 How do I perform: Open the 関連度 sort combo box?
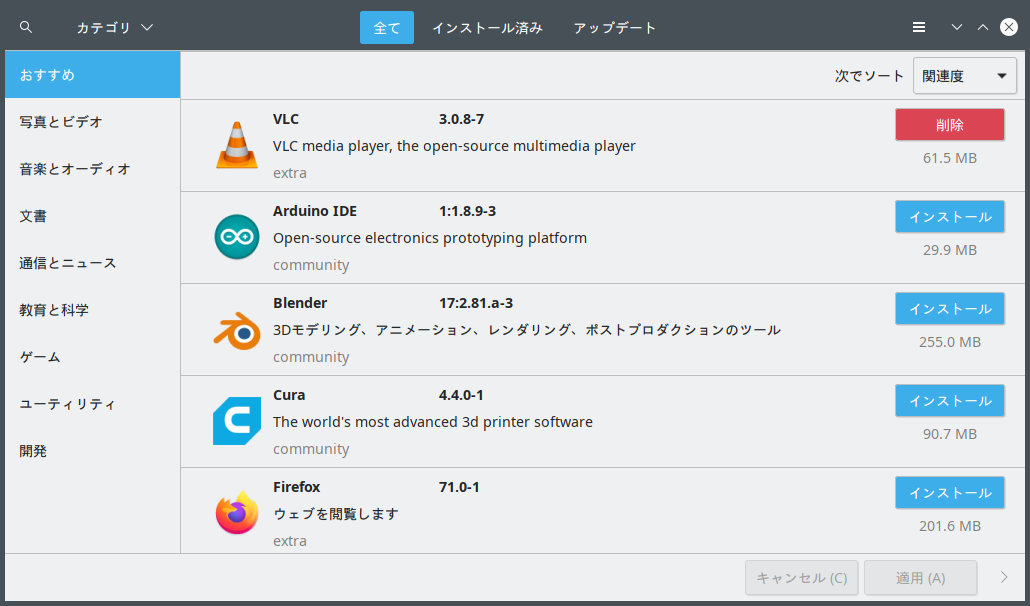tap(964, 76)
